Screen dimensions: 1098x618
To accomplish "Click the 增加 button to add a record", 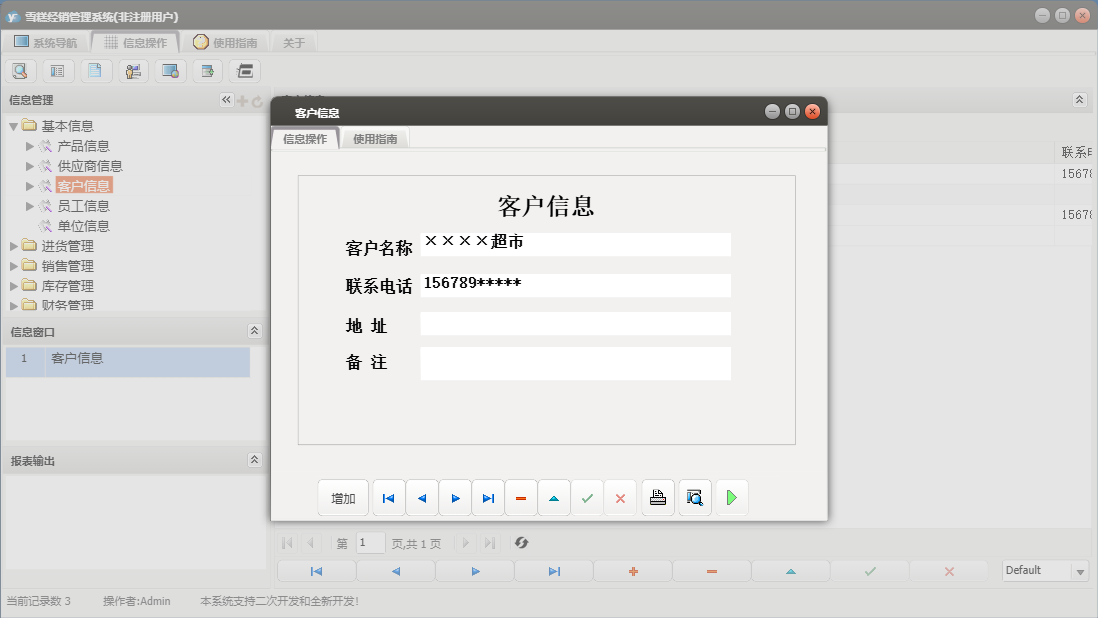I will pos(343,497).
